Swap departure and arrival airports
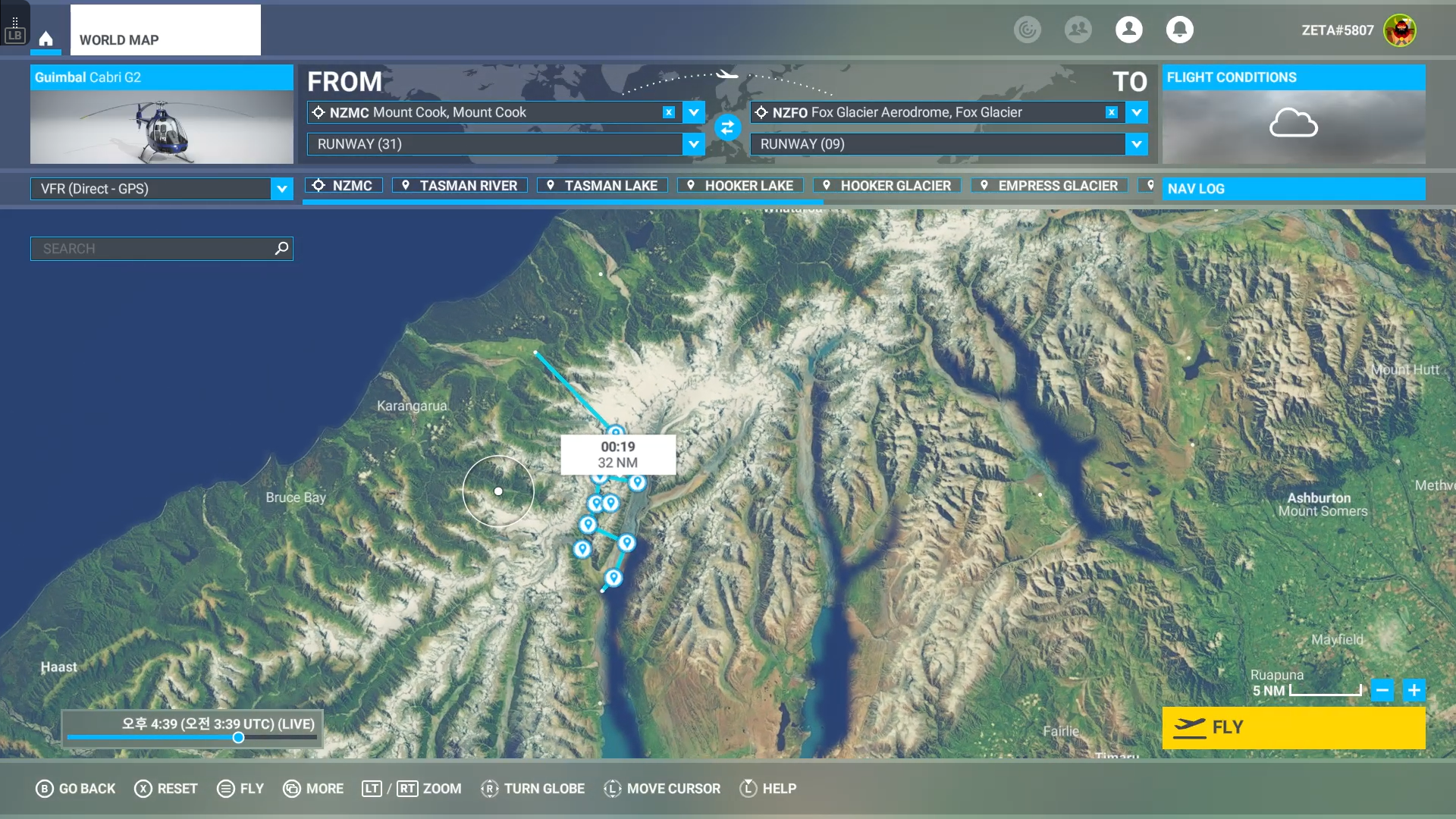 [x=727, y=127]
